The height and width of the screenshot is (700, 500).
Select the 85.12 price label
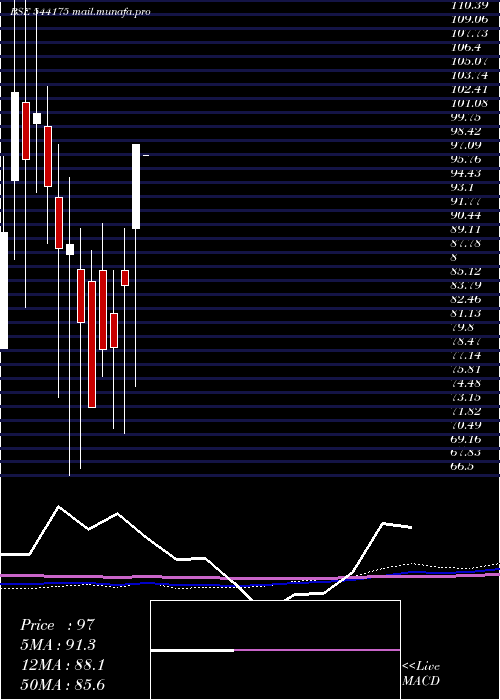click(x=466, y=271)
